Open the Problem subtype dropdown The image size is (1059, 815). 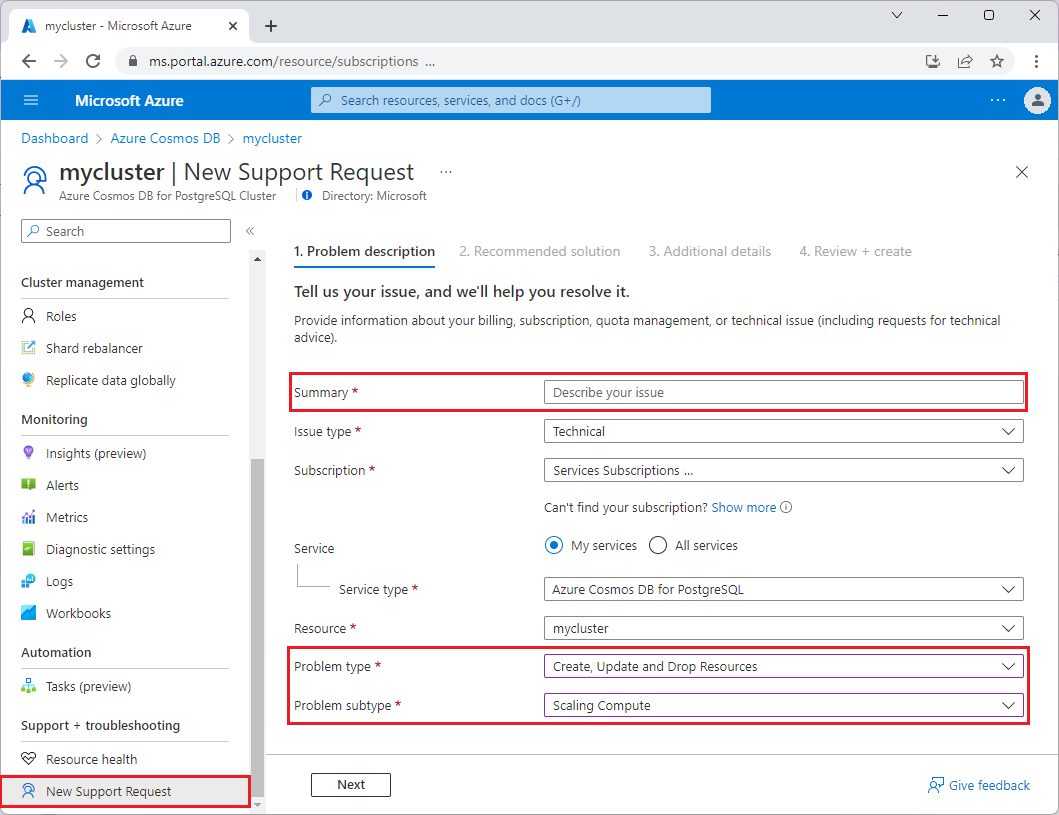pos(783,705)
